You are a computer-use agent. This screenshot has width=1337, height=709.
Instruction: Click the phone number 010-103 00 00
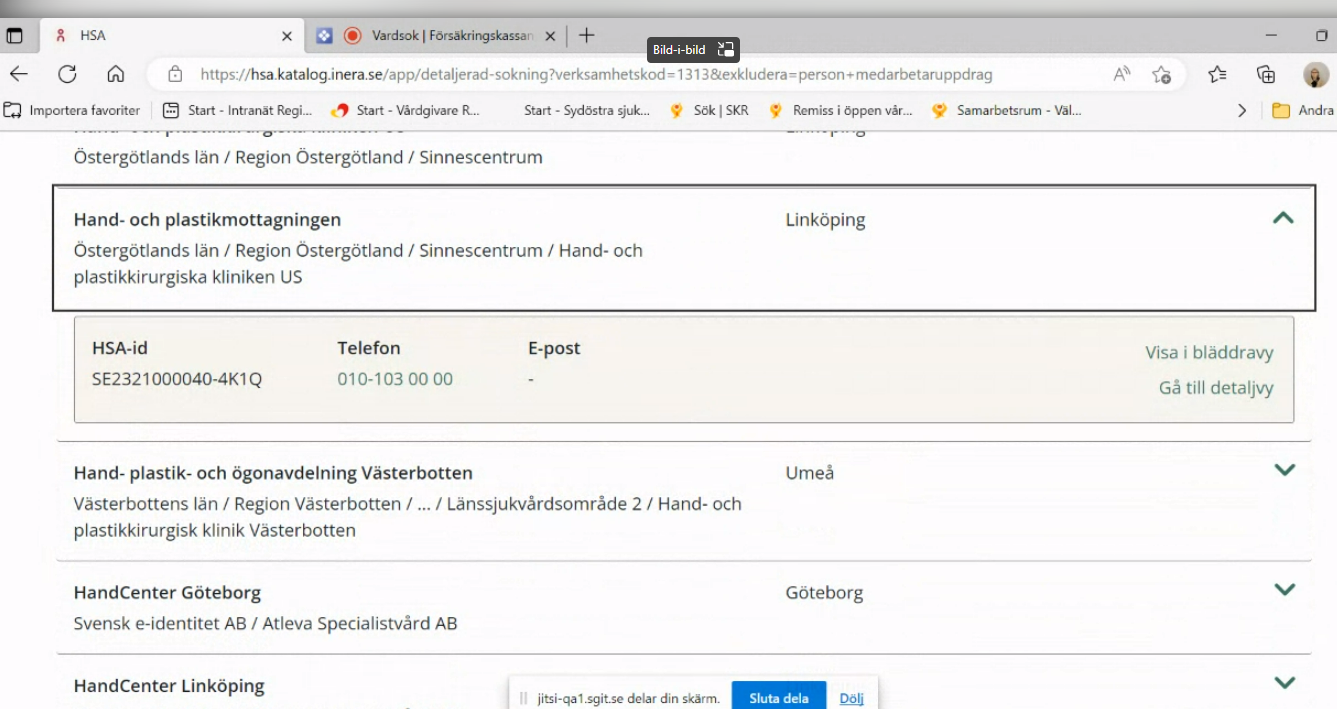[x=395, y=379]
